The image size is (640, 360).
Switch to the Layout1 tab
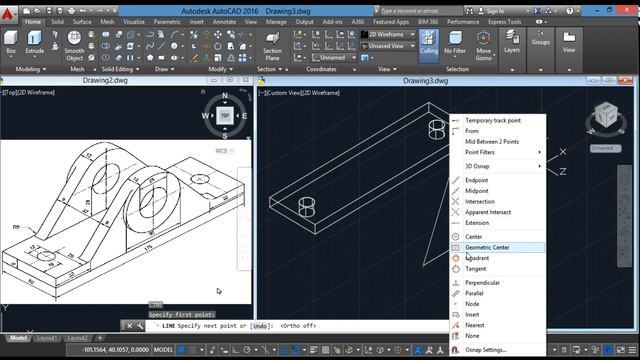point(47,338)
